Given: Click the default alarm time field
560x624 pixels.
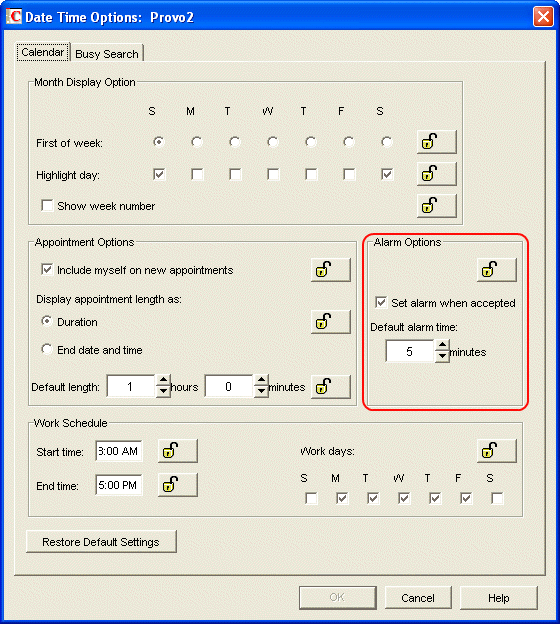Looking at the screenshot, I should tap(410, 351).
